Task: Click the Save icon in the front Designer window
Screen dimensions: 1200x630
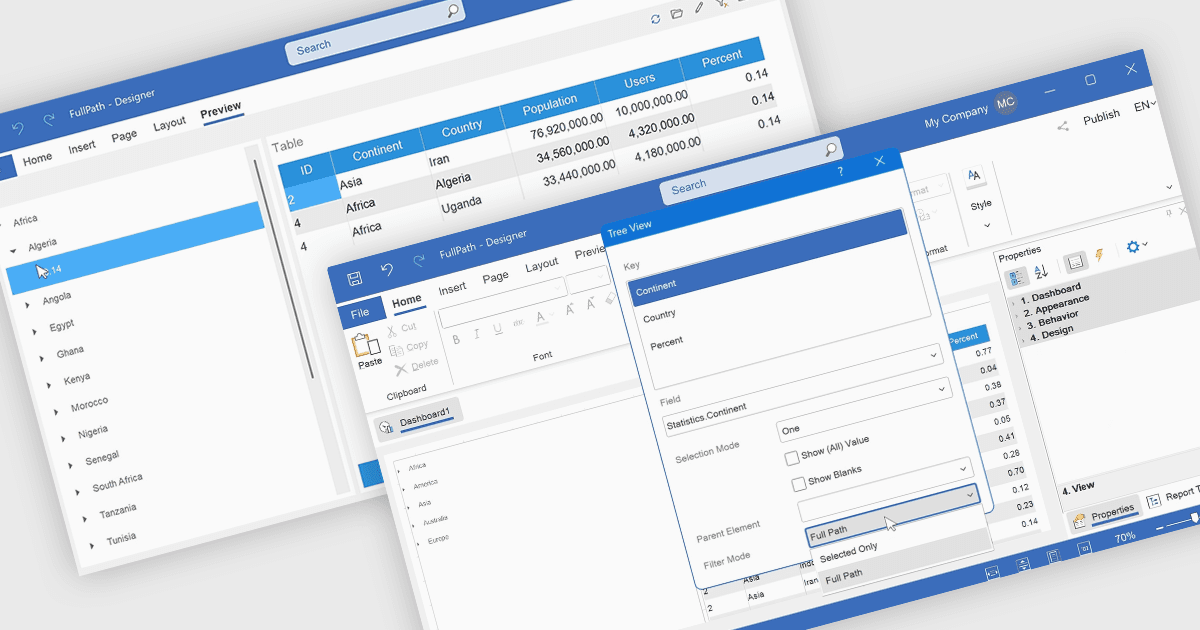Action: coord(354,278)
